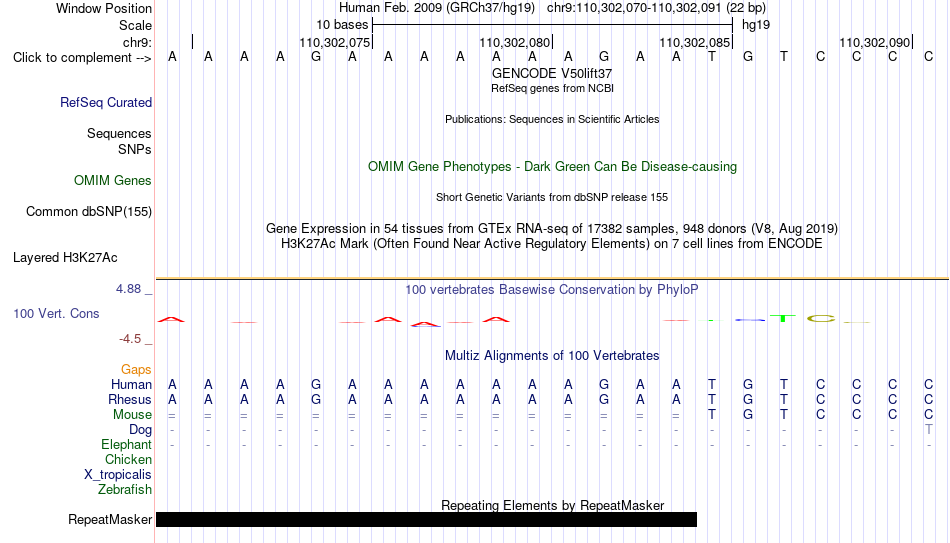Screen dimensions: 950x543
Task: Click the 100 Vert. Cons track label
Action: tap(56, 314)
